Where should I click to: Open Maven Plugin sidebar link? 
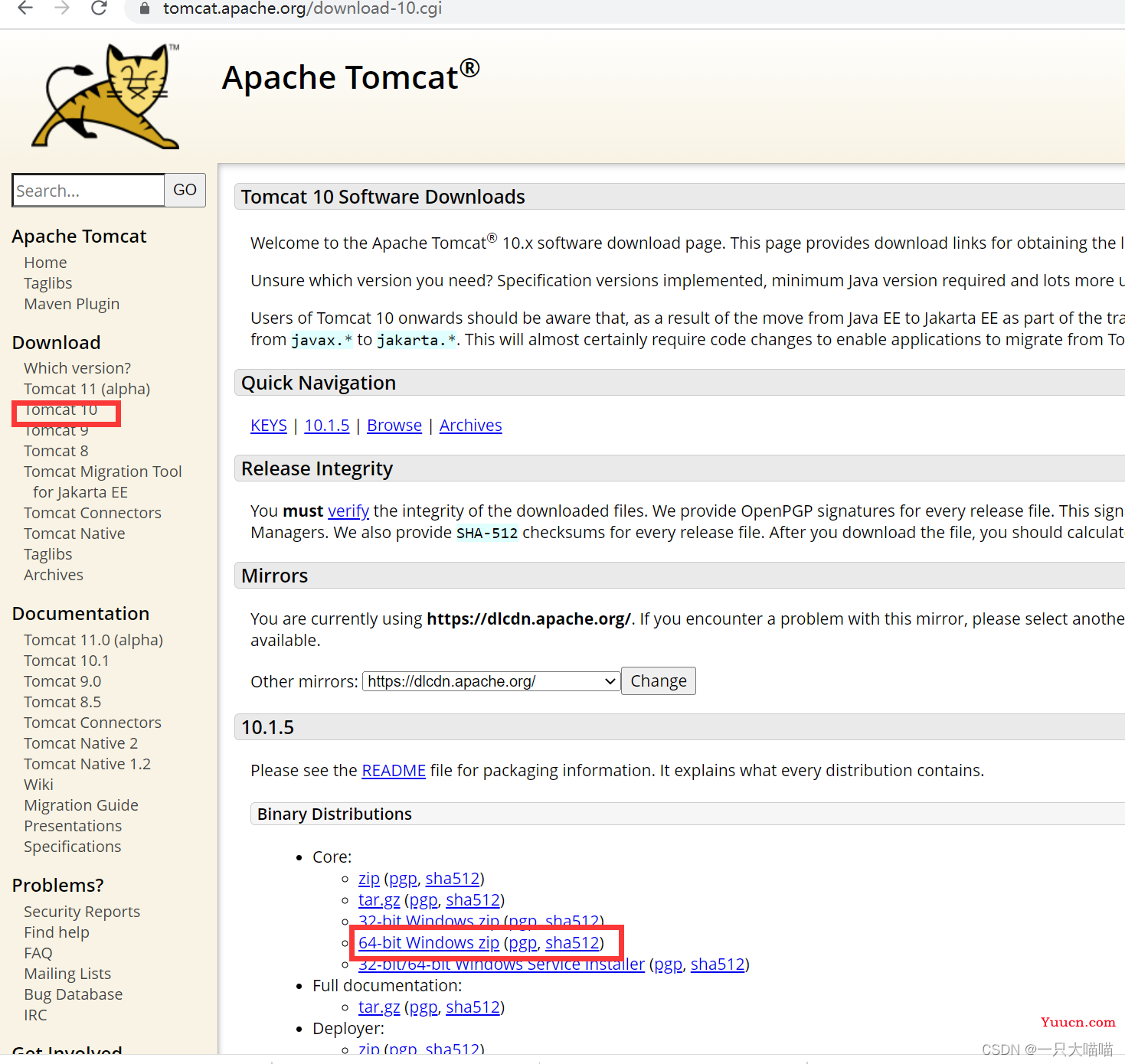point(71,304)
